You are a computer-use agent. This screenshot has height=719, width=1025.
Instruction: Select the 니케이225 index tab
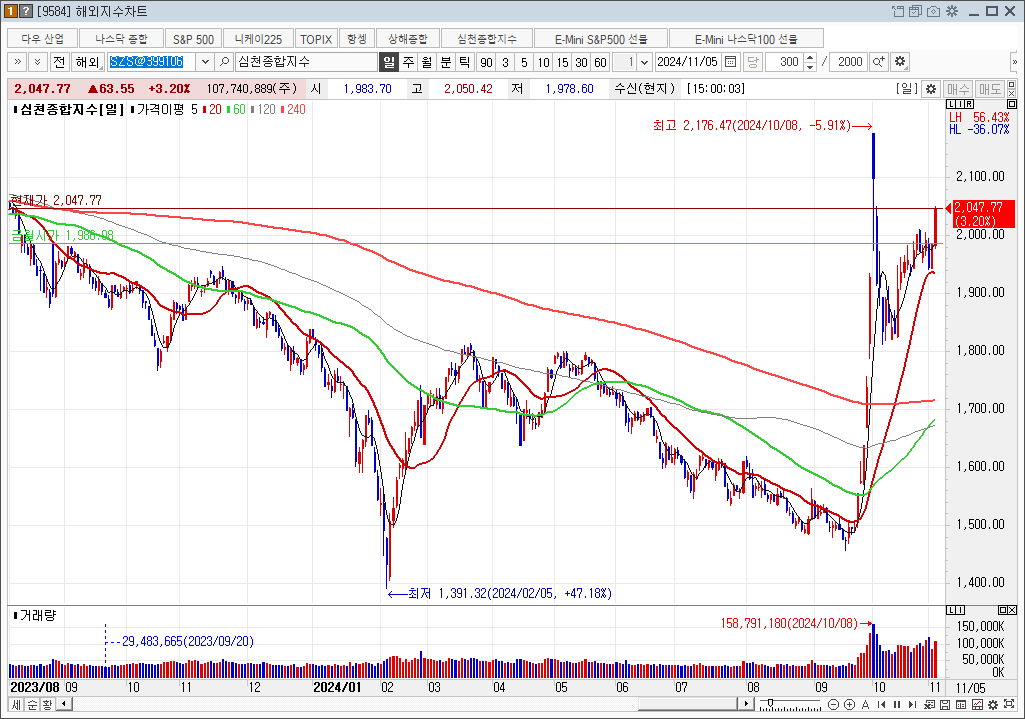pos(258,39)
